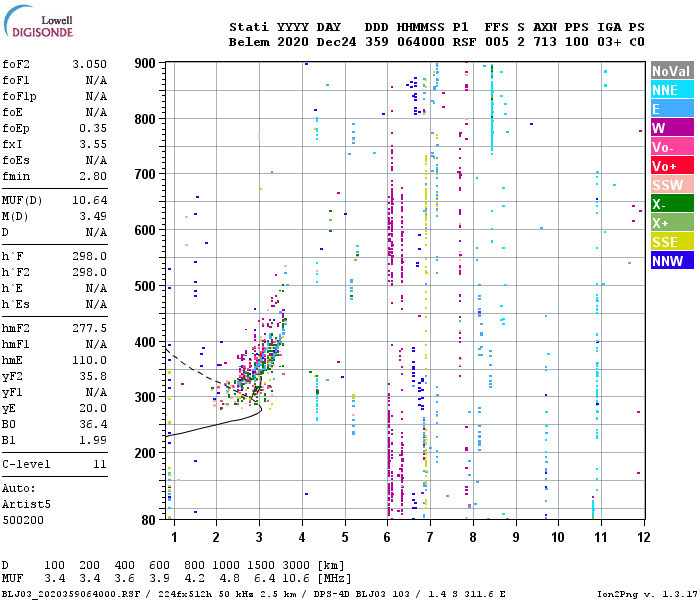This screenshot has width=700, height=600.
Task: Click the yE value 20.0
Action: coord(93,408)
